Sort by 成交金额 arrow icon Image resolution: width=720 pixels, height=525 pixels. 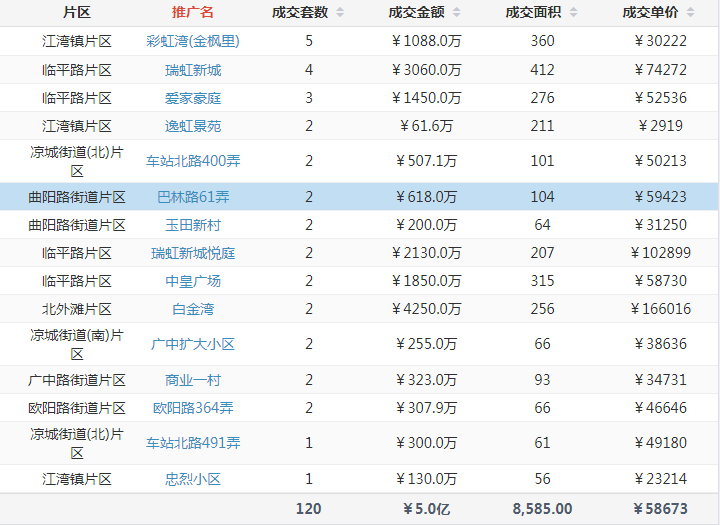456,12
